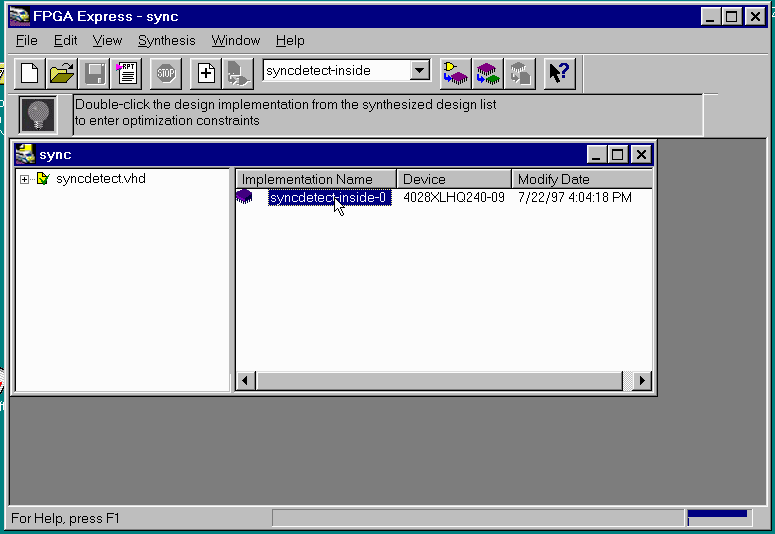Image resolution: width=775 pixels, height=534 pixels.
Task: Click the Modify Date column header
Action: 580,179
